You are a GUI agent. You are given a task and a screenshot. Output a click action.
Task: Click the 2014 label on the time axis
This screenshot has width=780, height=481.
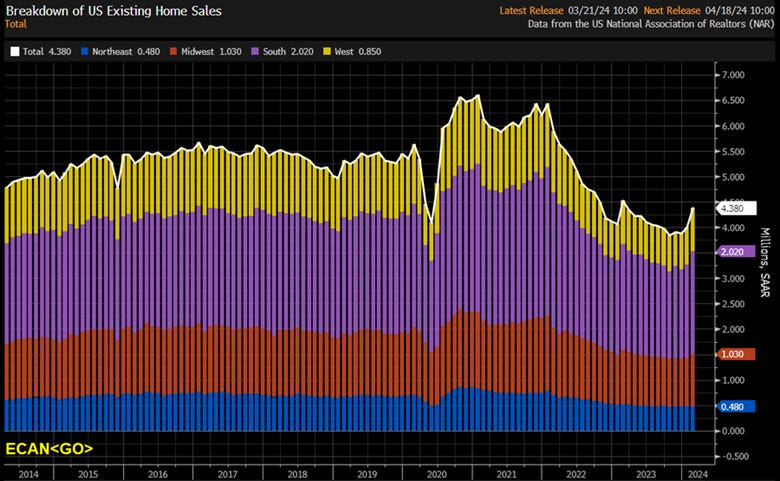tap(28, 474)
